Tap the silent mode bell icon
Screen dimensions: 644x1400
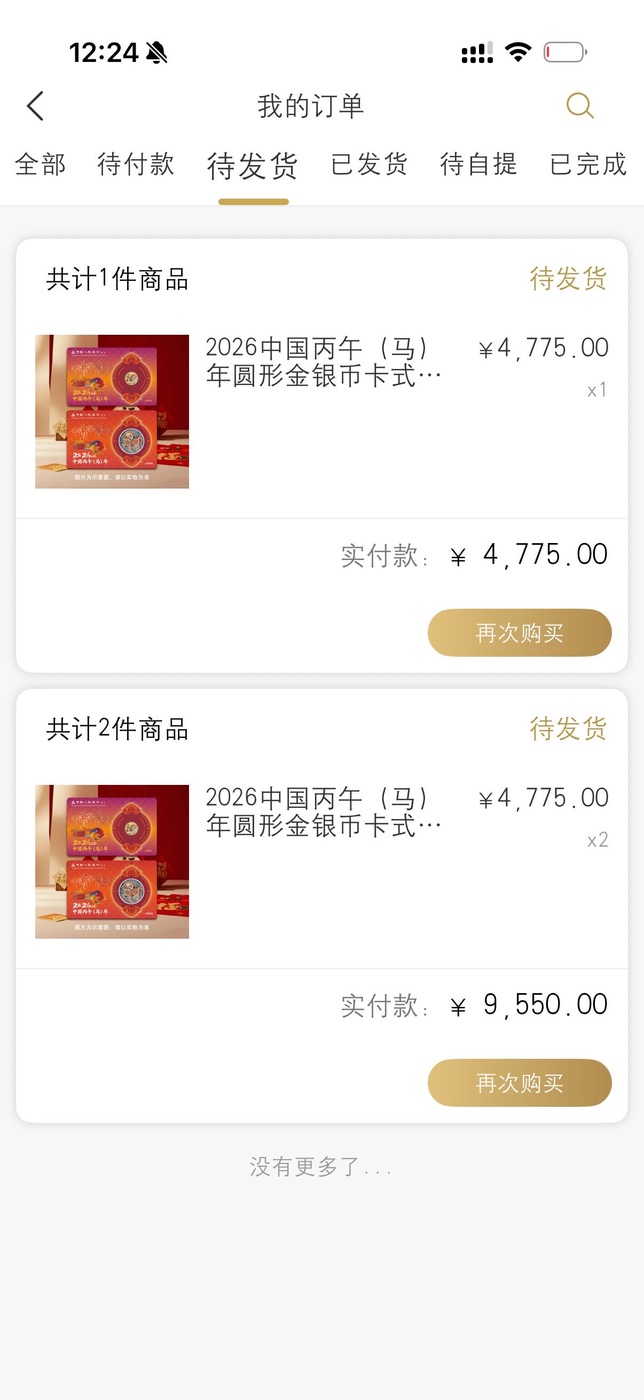157,53
